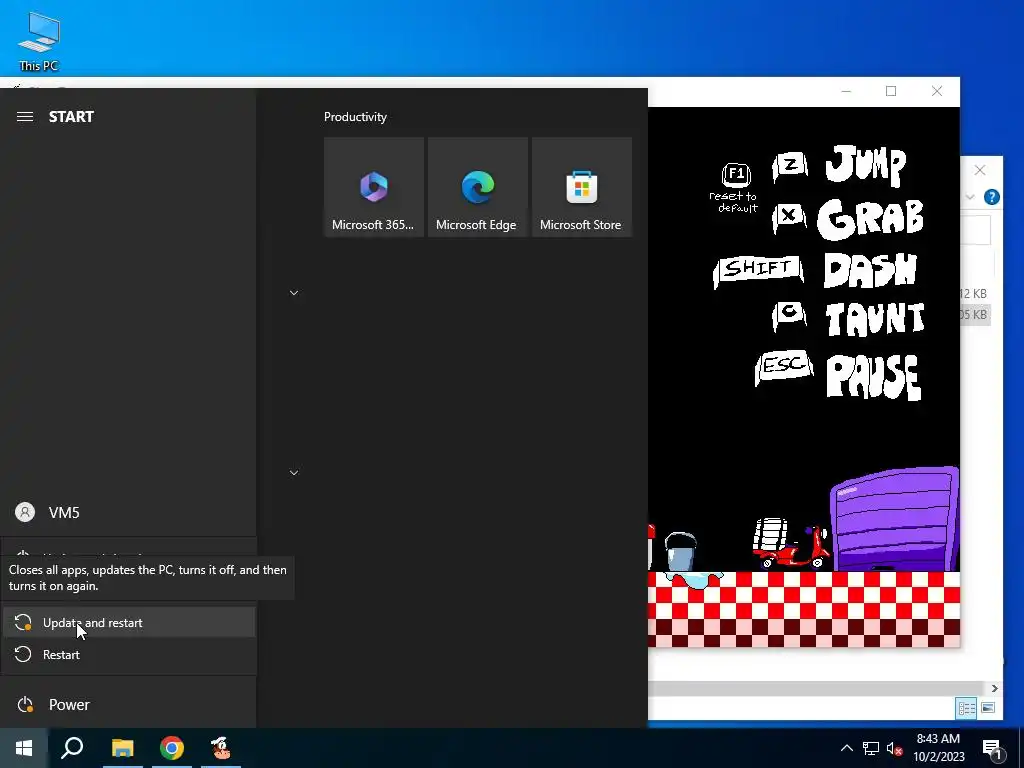The height and width of the screenshot is (768, 1024).
Task: Click the DASH label in game
Action: click(x=871, y=270)
